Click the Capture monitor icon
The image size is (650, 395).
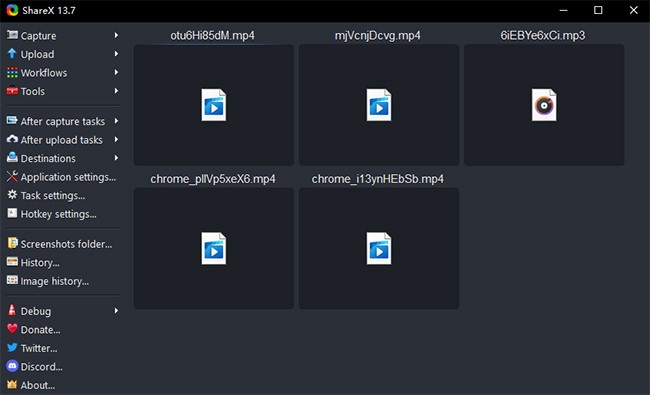coord(12,35)
